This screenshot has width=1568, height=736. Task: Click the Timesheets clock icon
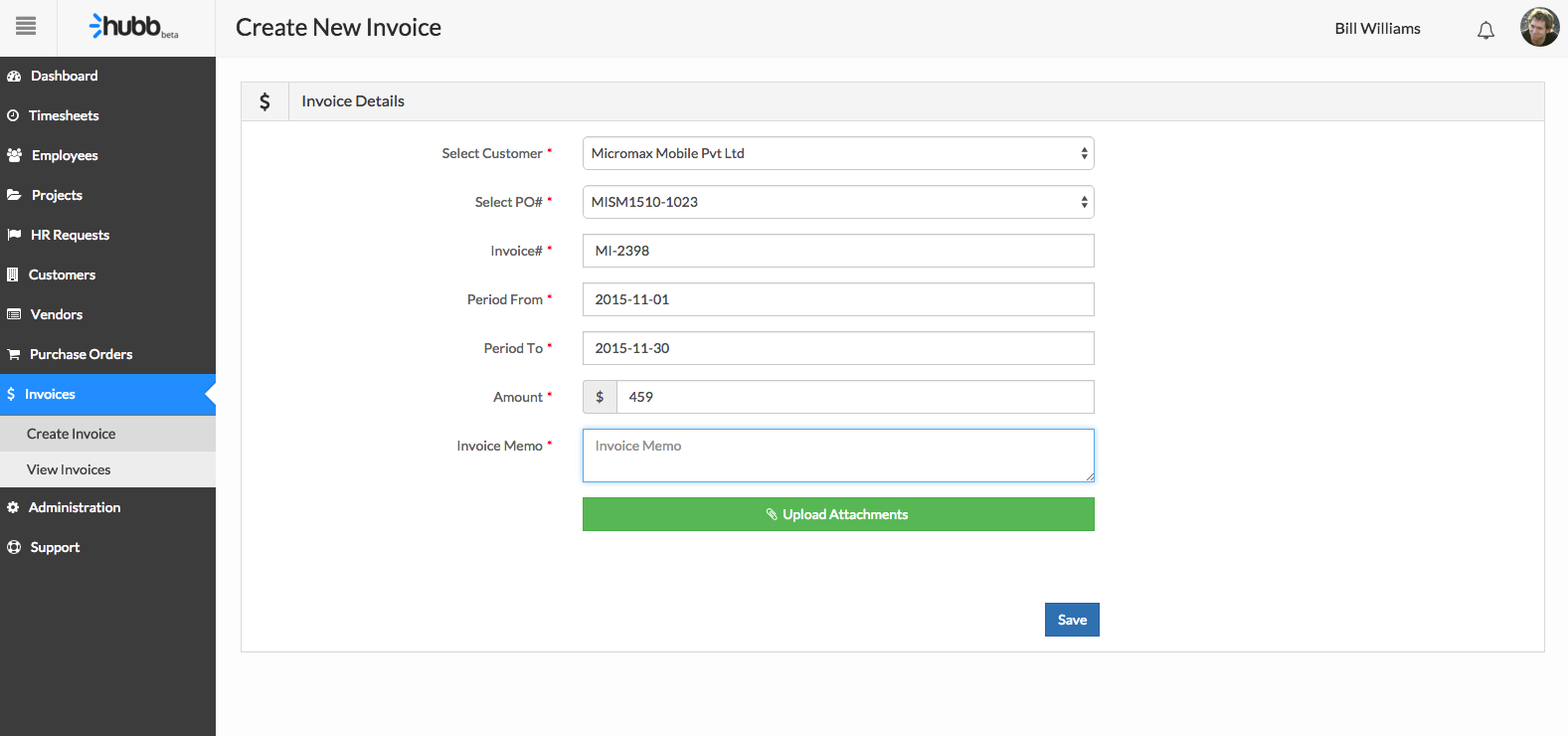tap(13, 116)
